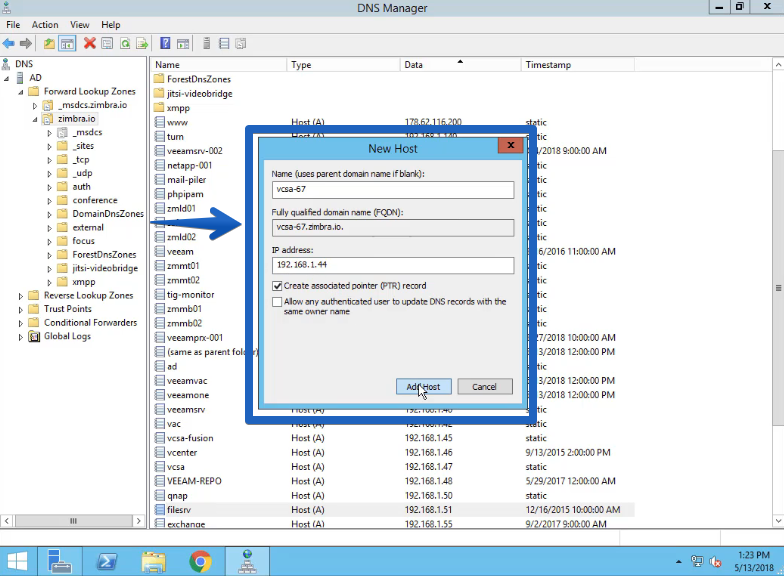Click the tree pane horizontal scrollbar thumb
The height and width of the screenshot is (576, 784).
tap(74, 521)
